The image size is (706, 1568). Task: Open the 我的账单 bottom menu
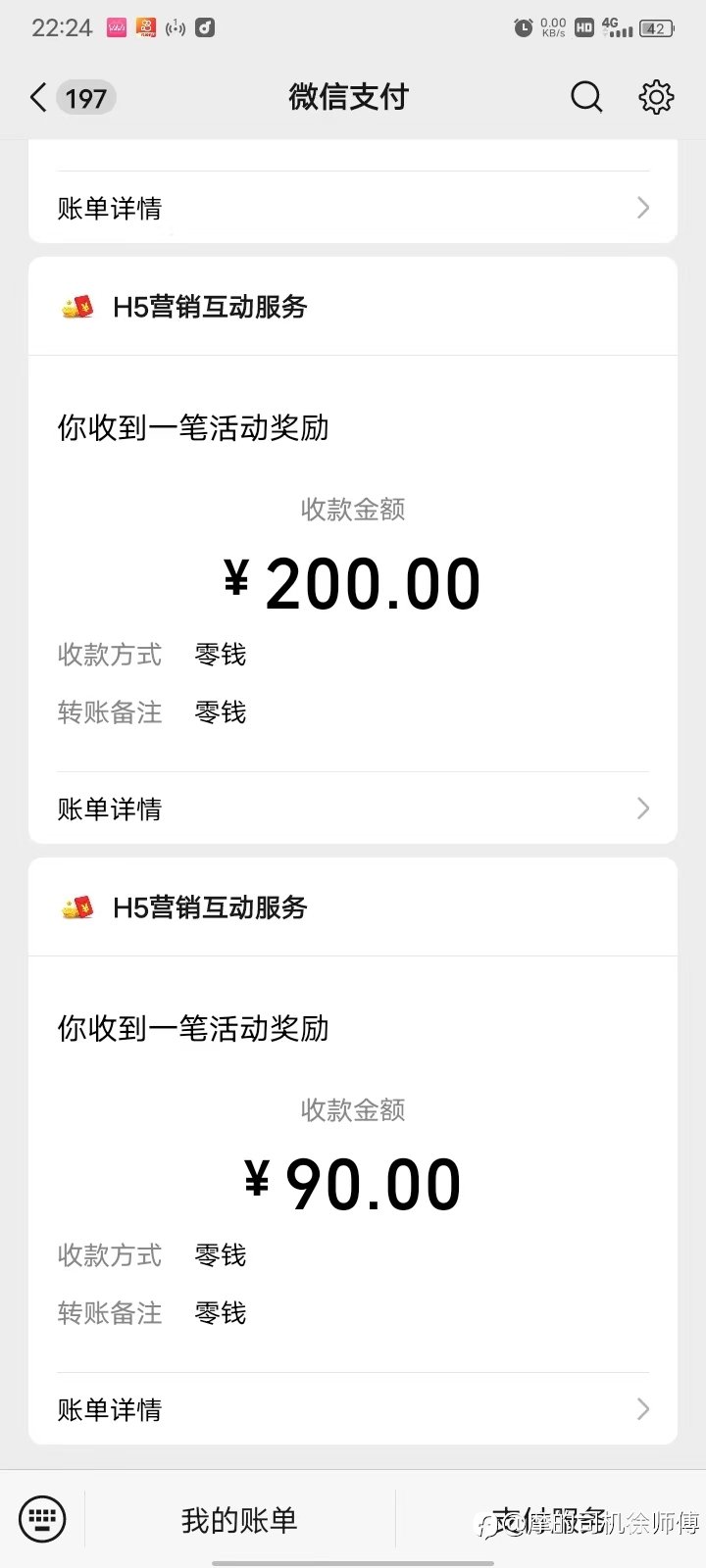click(239, 1520)
